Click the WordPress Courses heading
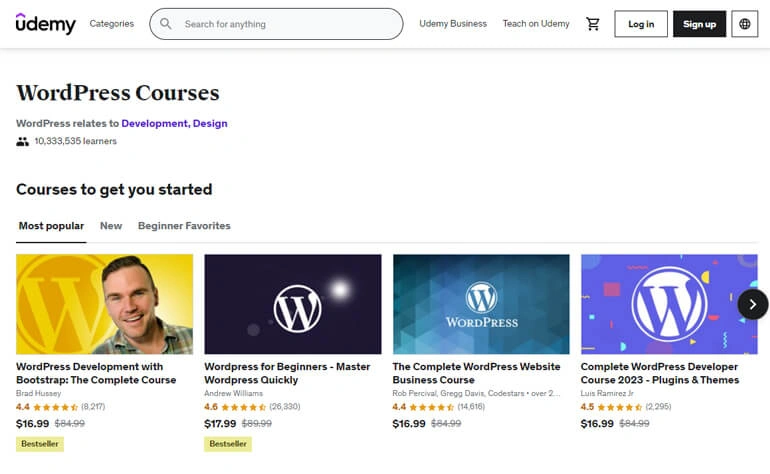Screen dimensions: 770x474 coord(118,93)
